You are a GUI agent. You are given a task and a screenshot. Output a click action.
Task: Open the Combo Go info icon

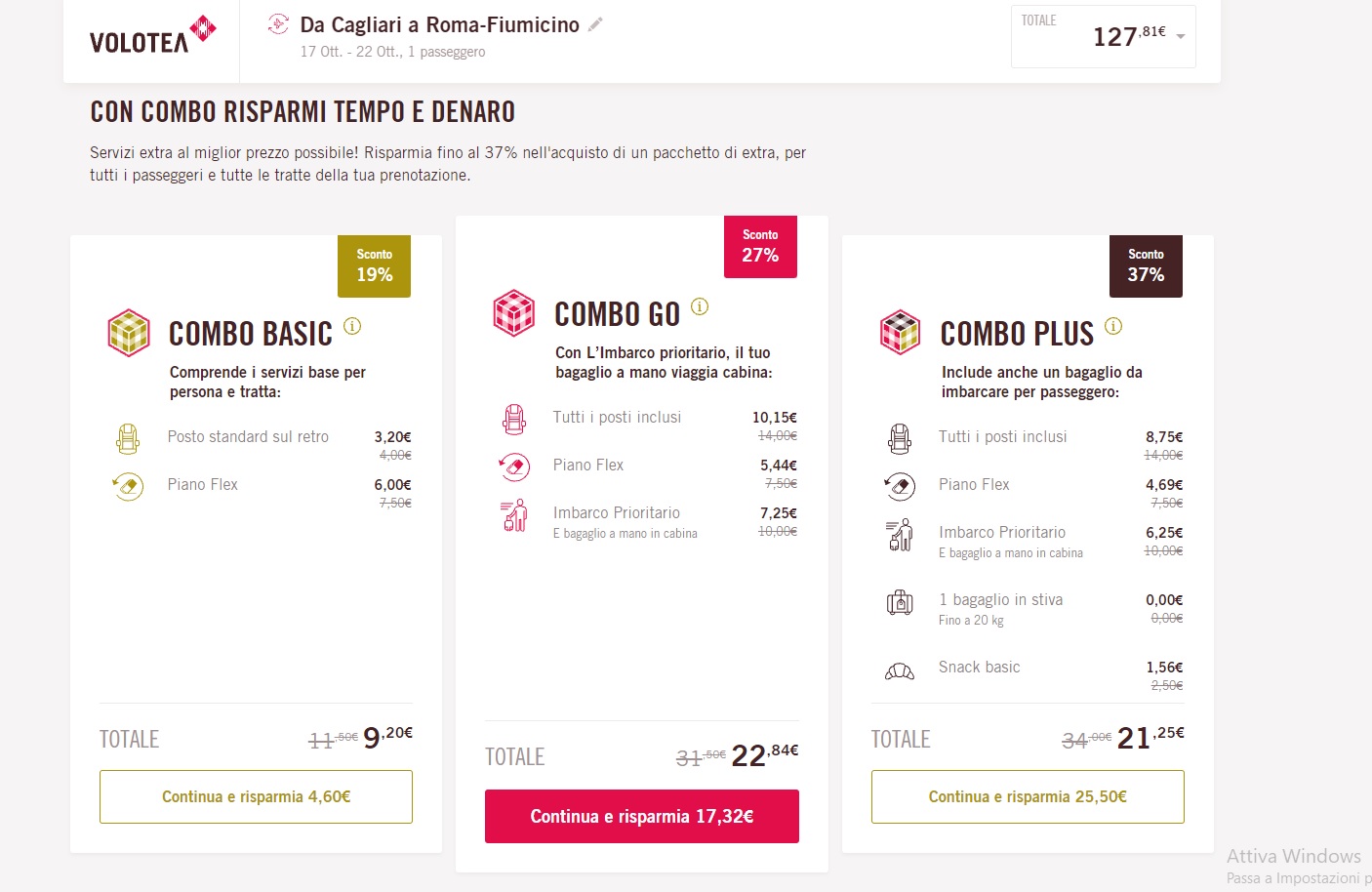point(700,306)
